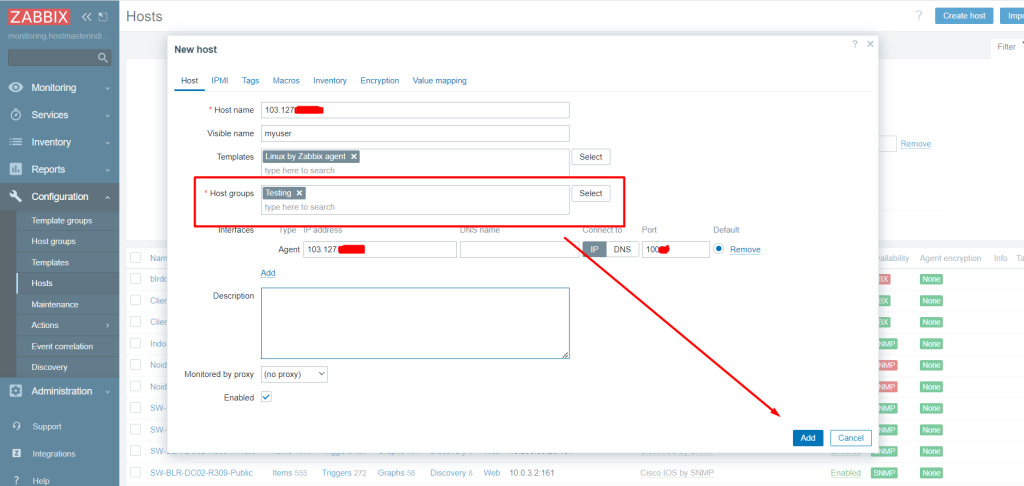Open Items 555 for SW-BLR-DC02-R309-Public
Image resolution: width=1024 pixels, height=486 pixels.
(x=290, y=472)
